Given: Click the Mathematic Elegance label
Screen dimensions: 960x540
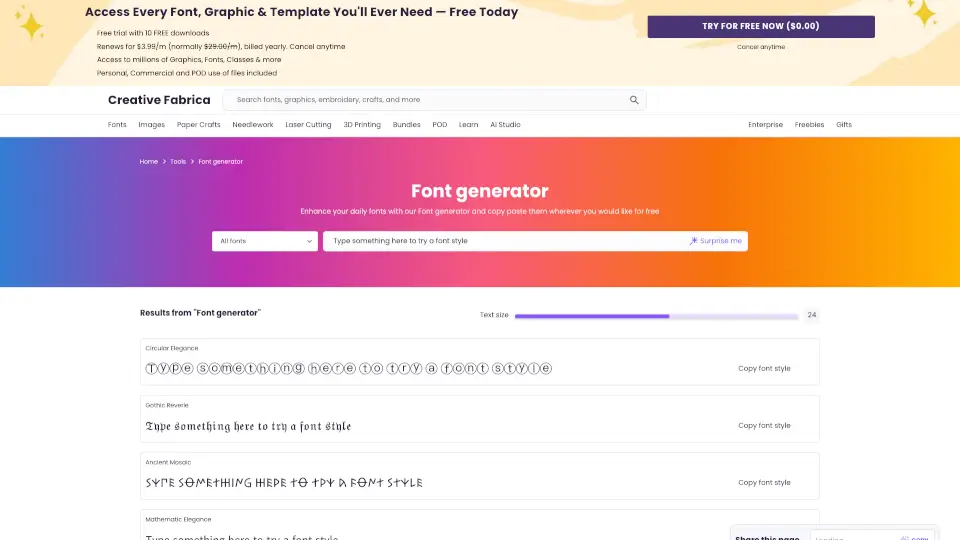Looking at the screenshot, I should coord(178,519).
